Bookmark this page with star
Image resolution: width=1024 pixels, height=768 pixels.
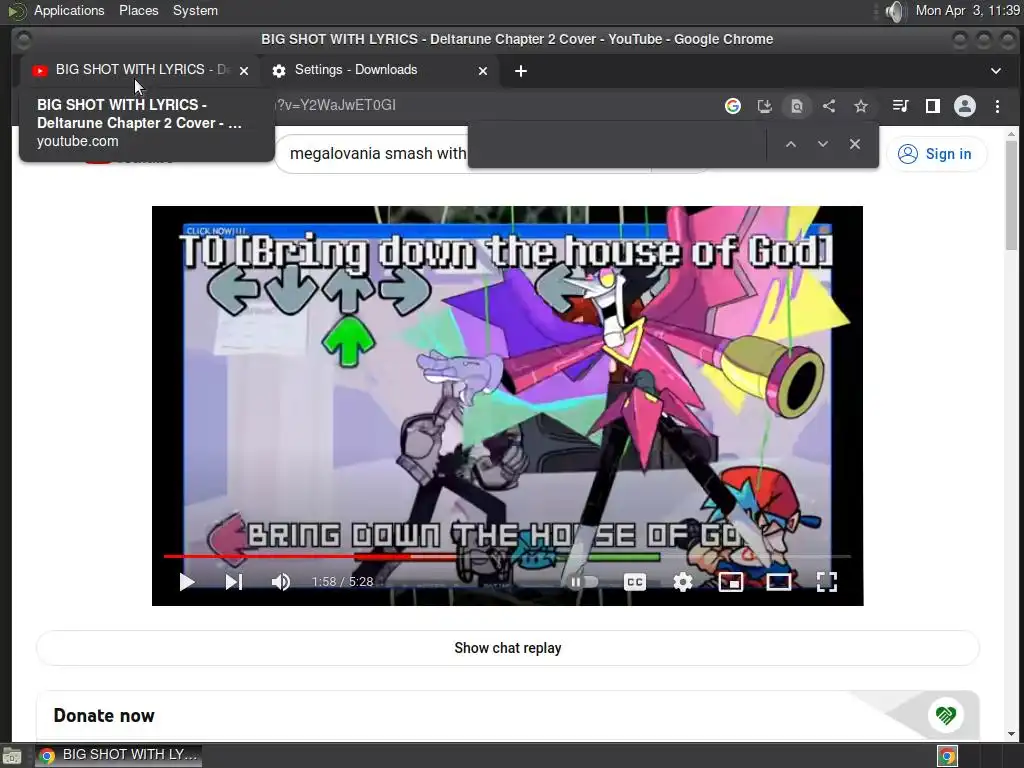point(861,106)
